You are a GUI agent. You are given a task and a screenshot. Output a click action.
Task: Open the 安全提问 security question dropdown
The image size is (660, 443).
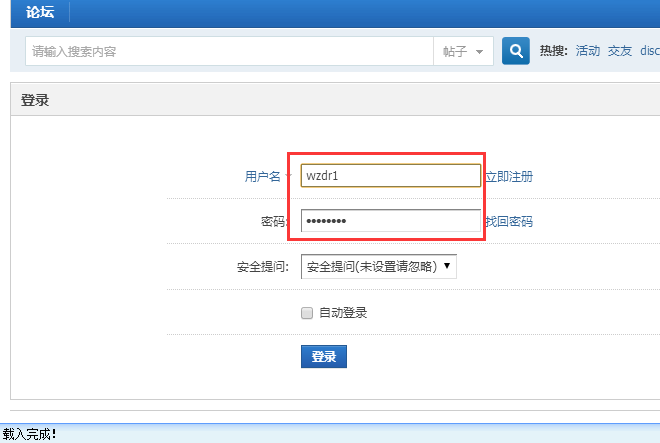(x=378, y=267)
